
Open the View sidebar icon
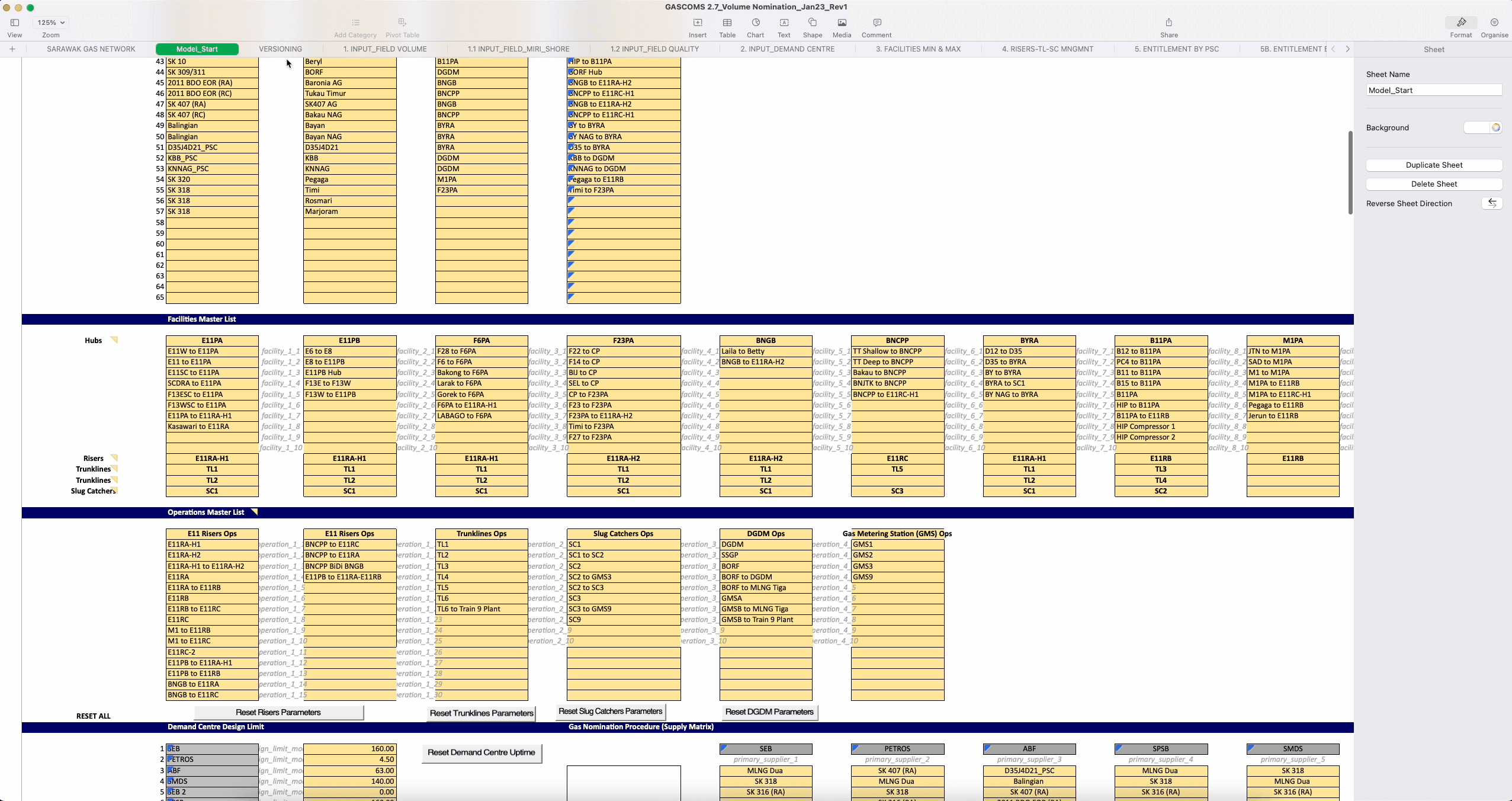(x=15, y=23)
